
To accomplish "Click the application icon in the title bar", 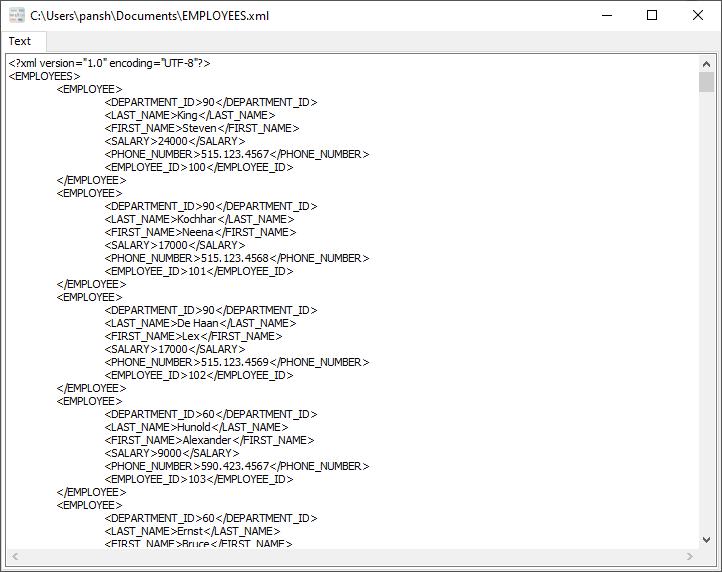I will [17, 16].
